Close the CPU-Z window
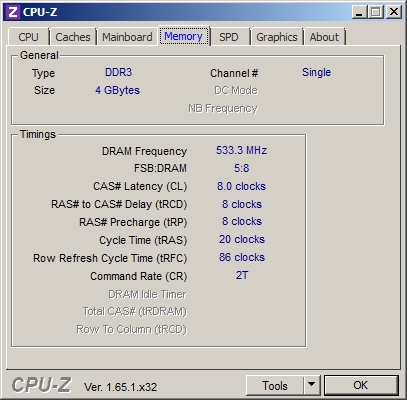 coord(394,12)
